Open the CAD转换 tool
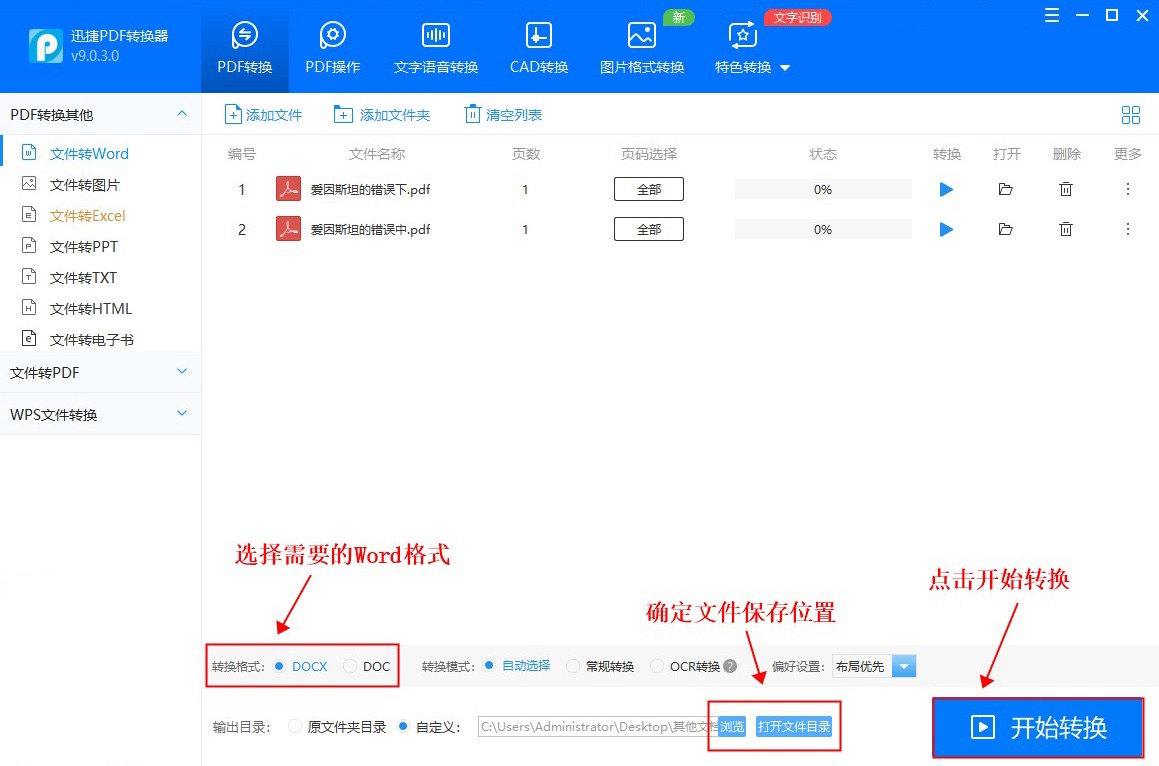1159x766 pixels. 538,46
